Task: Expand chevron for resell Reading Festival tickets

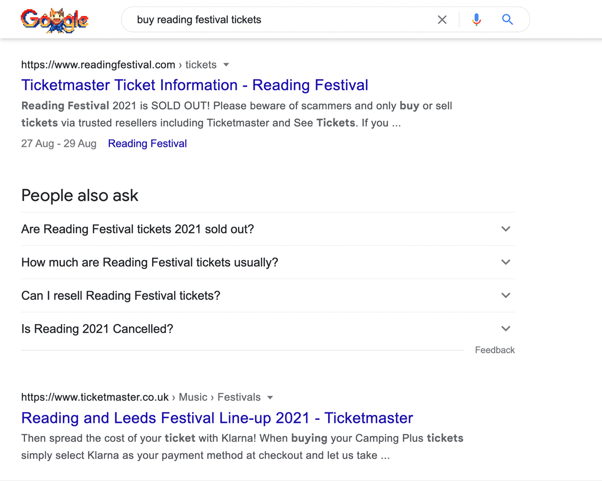Action: point(505,295)
